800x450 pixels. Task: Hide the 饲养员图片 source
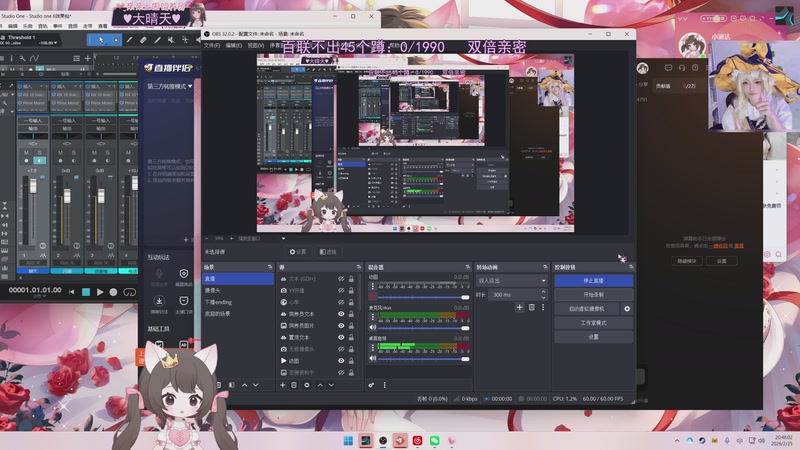click(x=341, y=326)
